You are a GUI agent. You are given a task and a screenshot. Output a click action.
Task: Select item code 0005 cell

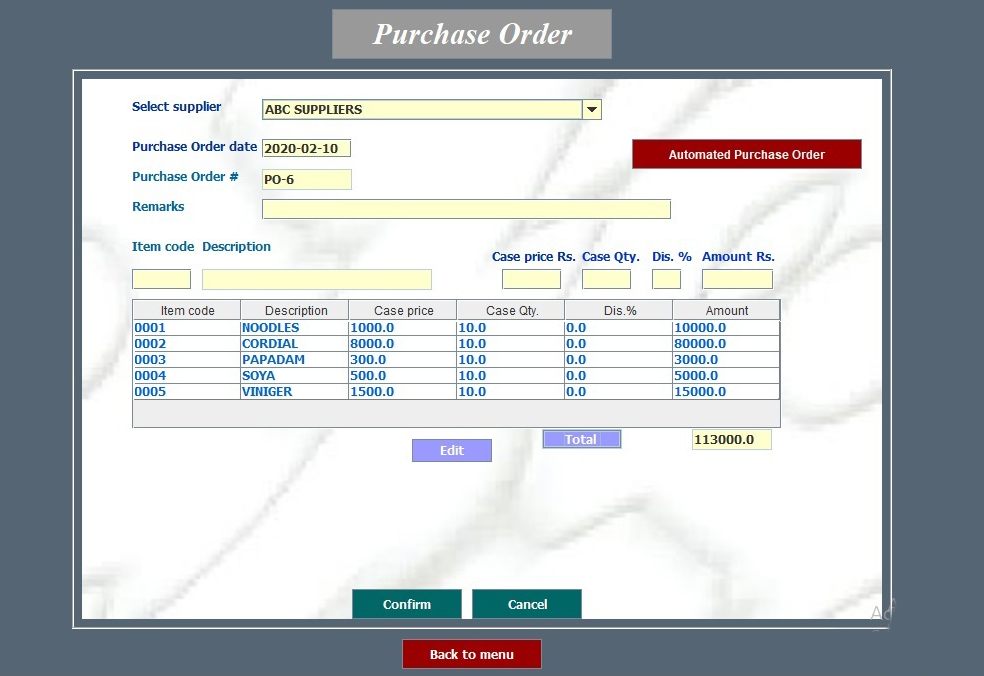click(186, 392)
